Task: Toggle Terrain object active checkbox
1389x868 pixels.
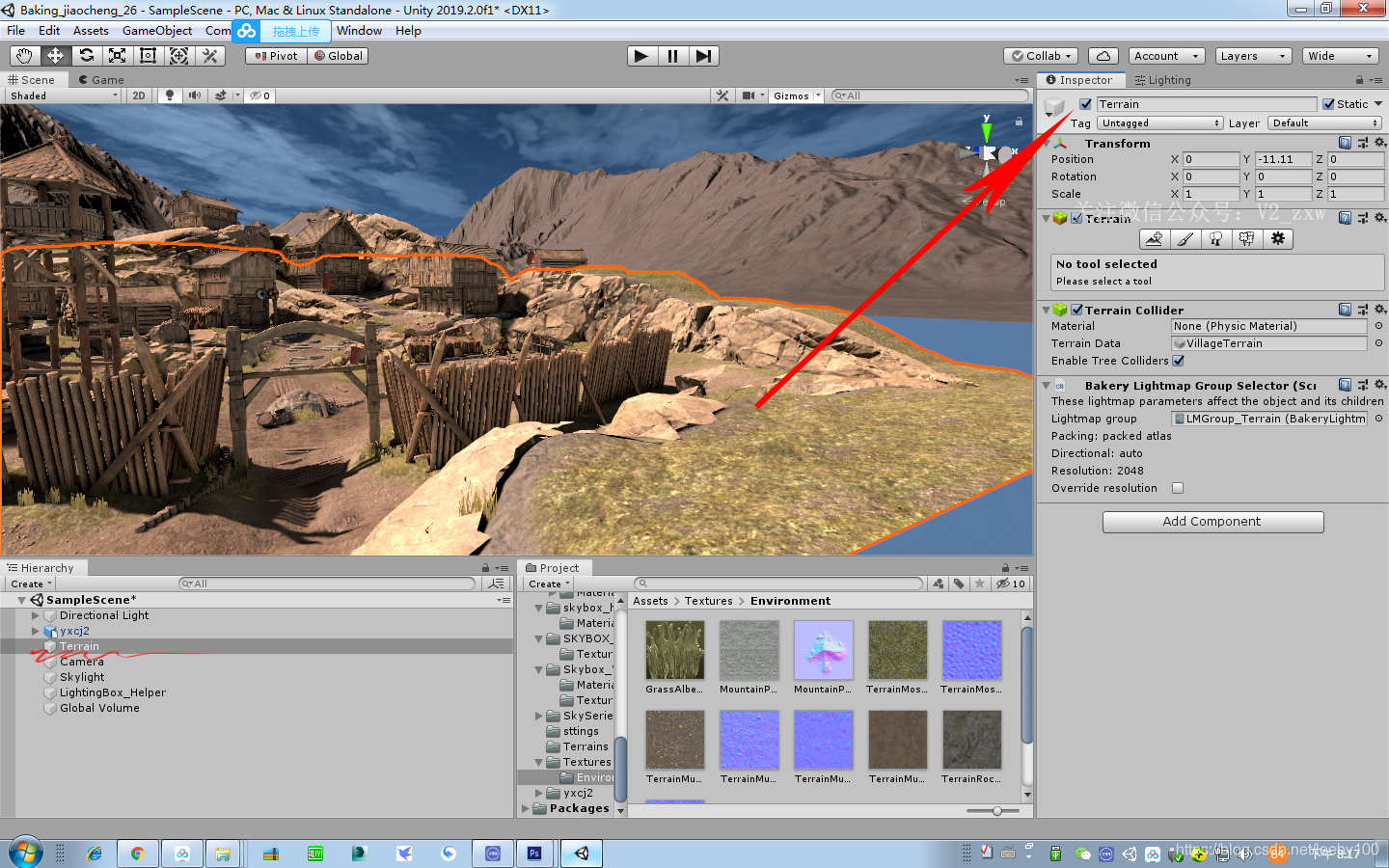Action: click(x=1086, y=104)
